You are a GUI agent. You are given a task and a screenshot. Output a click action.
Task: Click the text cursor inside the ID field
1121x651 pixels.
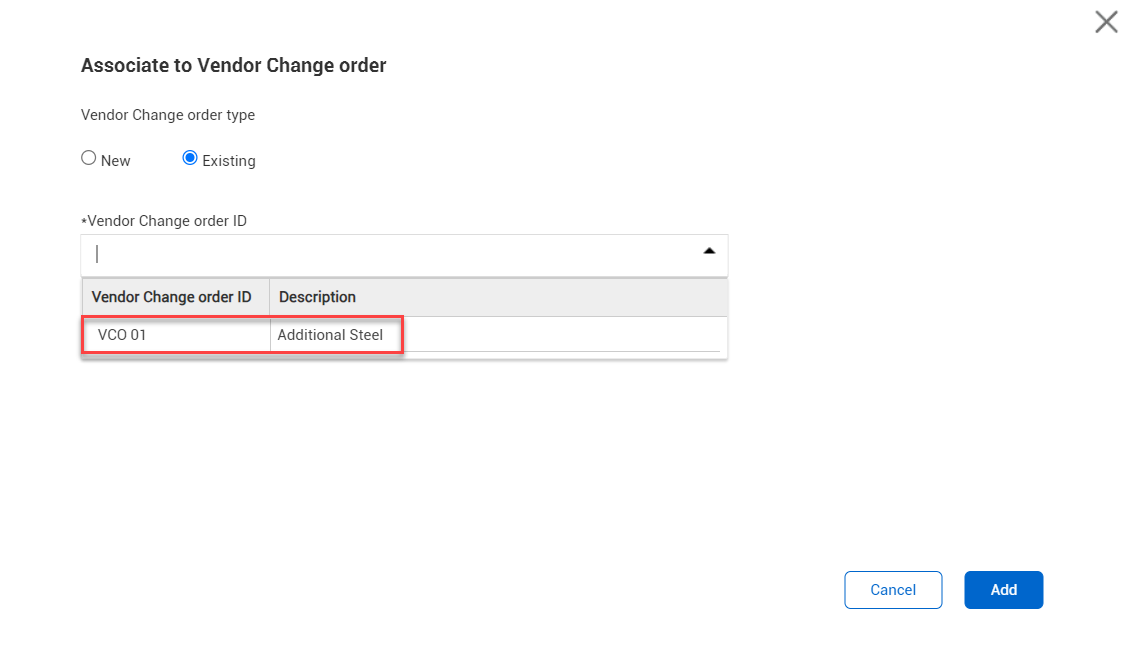pyautogui.click(x=97, y=254)
